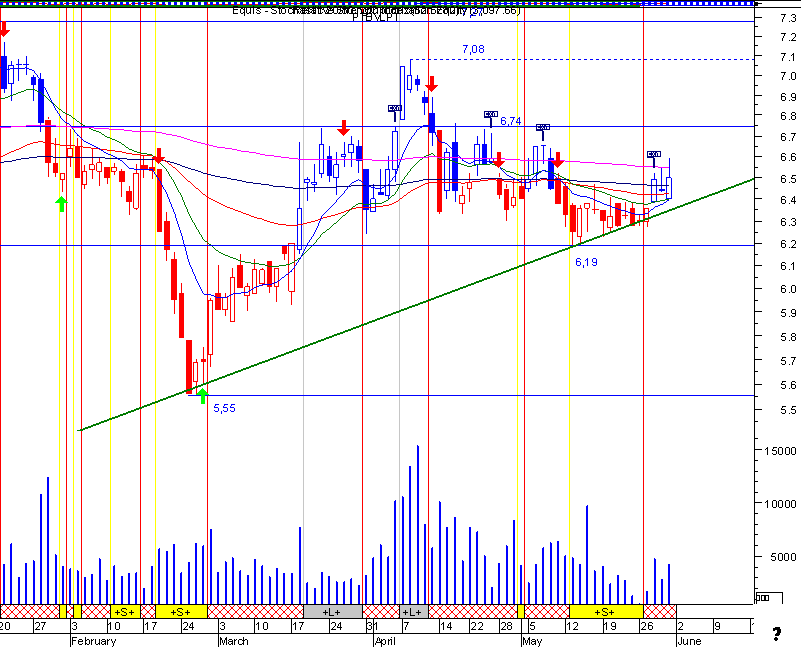Screen dimensions: 801x647
Task: Click the 6.5 price axis value
Action: click(x=788, y=179)
